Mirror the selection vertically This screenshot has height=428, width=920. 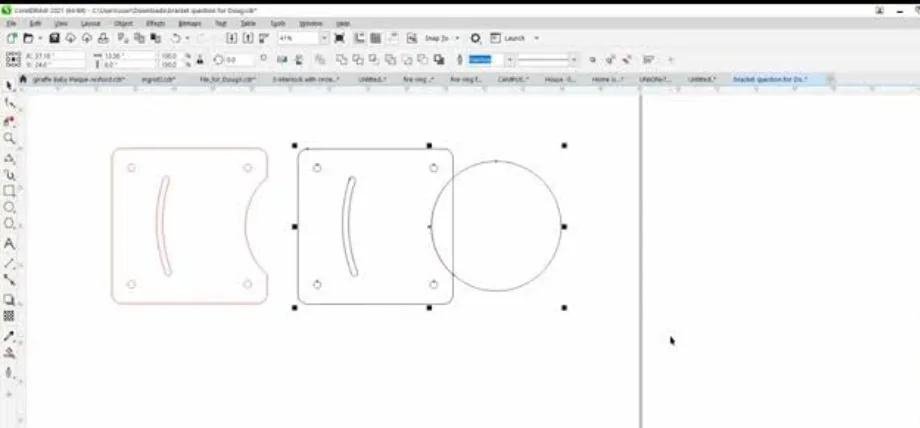(x=299, y=59)
